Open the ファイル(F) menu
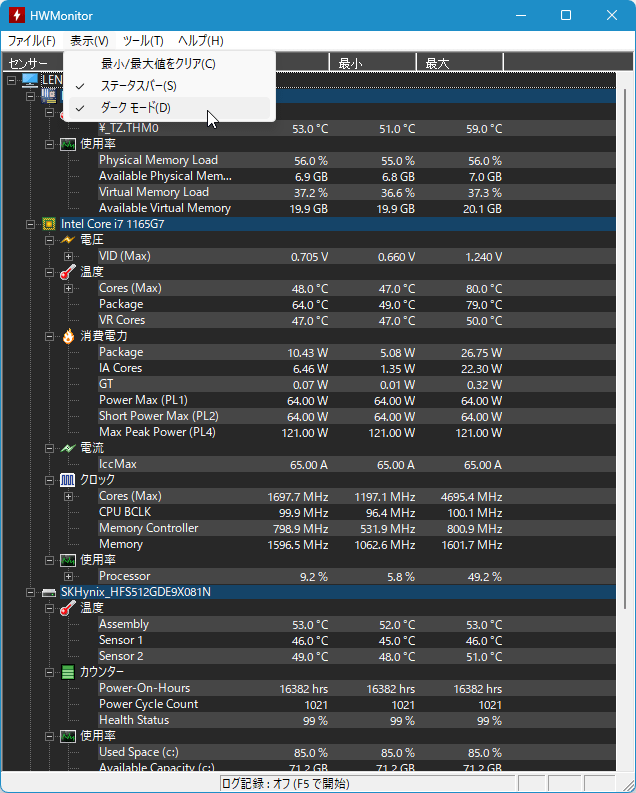This screenshot has width=636, height=793. pos(31,41)
